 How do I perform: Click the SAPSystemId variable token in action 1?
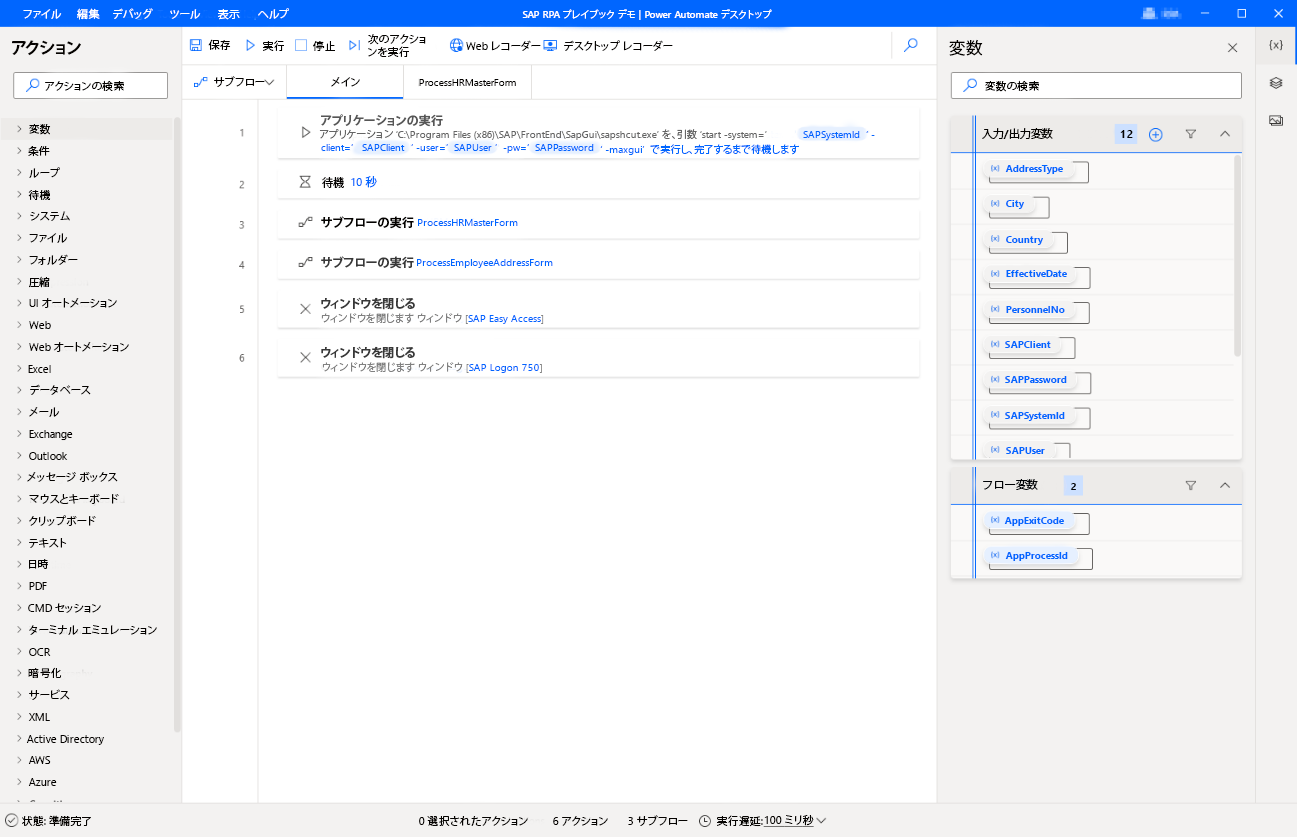pos(831,134)
